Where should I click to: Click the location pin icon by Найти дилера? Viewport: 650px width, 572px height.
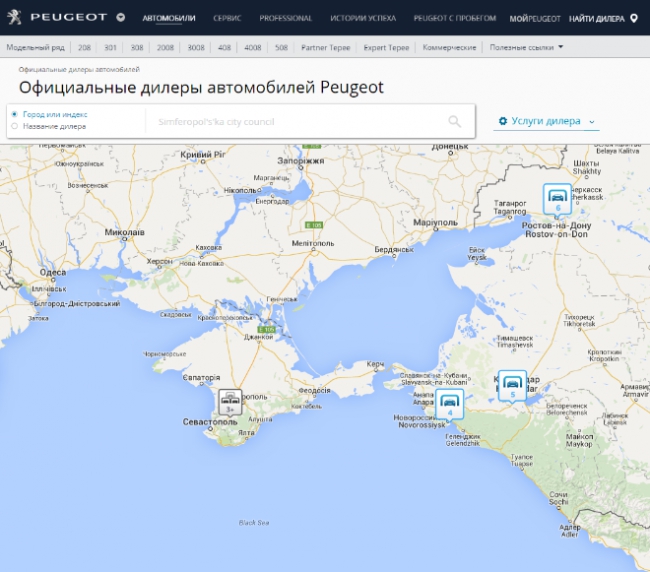point(634,18)
